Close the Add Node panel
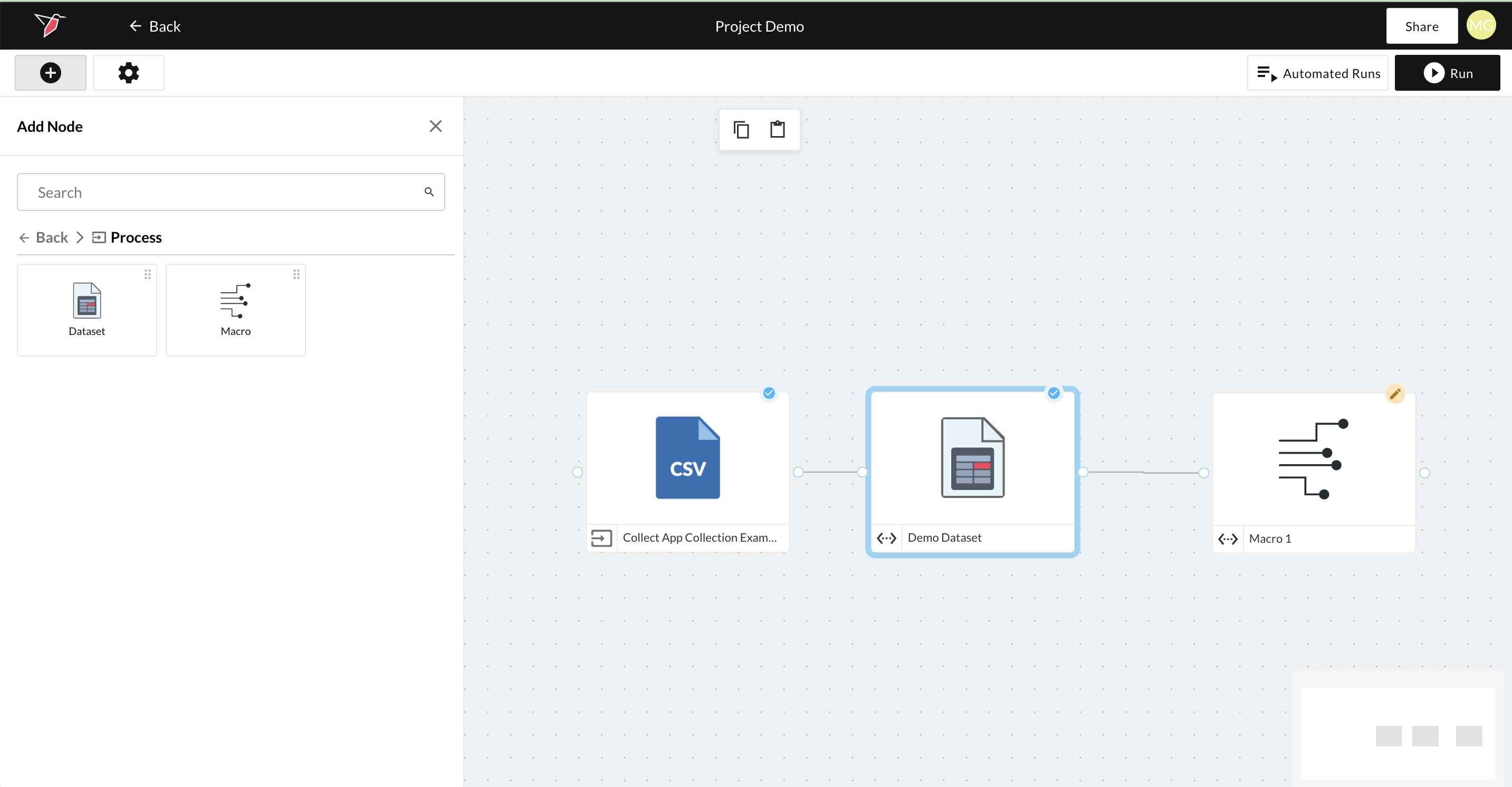 click(x=435, y=126)
